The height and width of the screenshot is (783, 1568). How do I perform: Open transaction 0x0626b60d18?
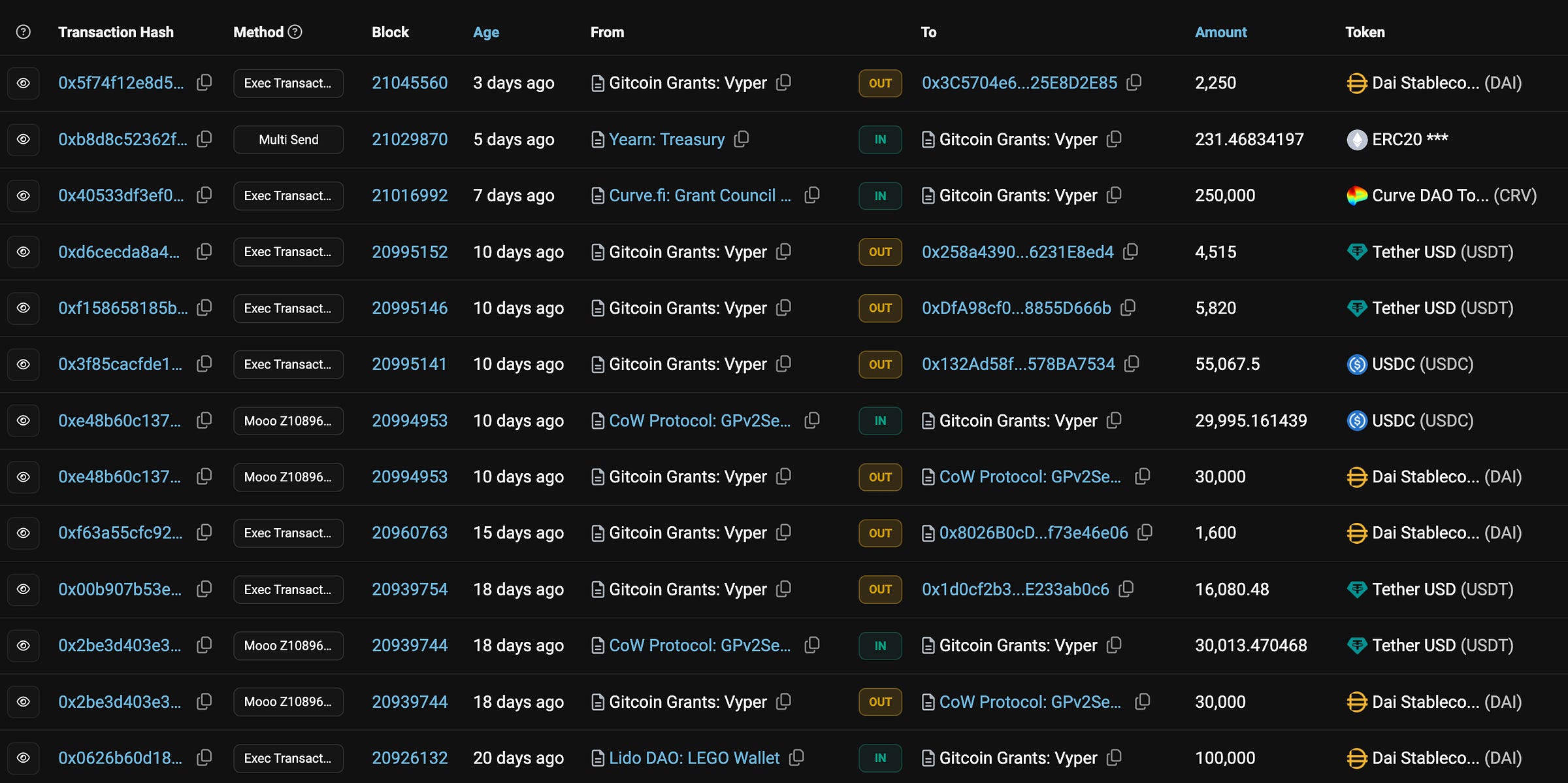(x=120, y=758)
